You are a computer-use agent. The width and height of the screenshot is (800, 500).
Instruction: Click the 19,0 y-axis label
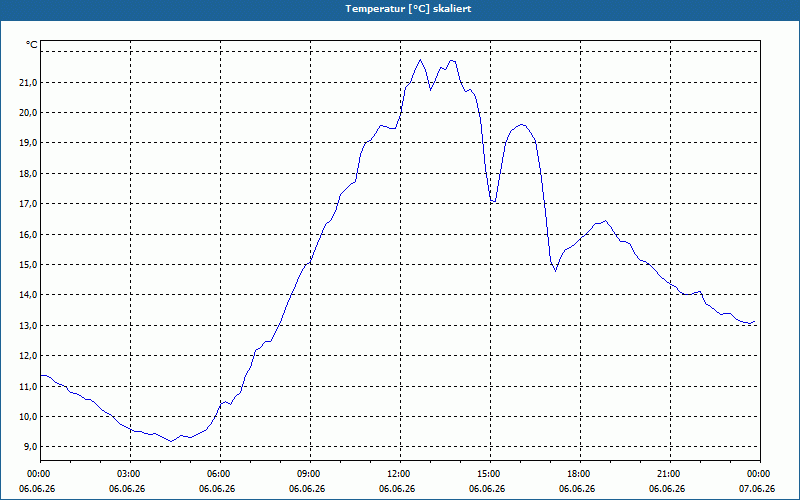28,143
